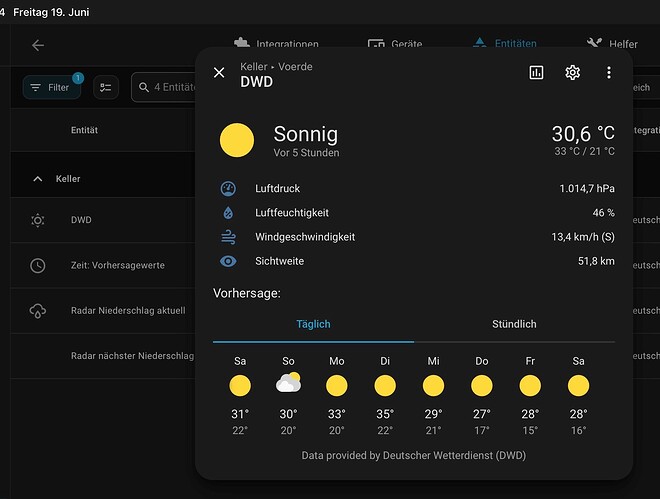Open the Entitäten tab
This screenshot has width=660, height=499.
click(x=505, y=43)
